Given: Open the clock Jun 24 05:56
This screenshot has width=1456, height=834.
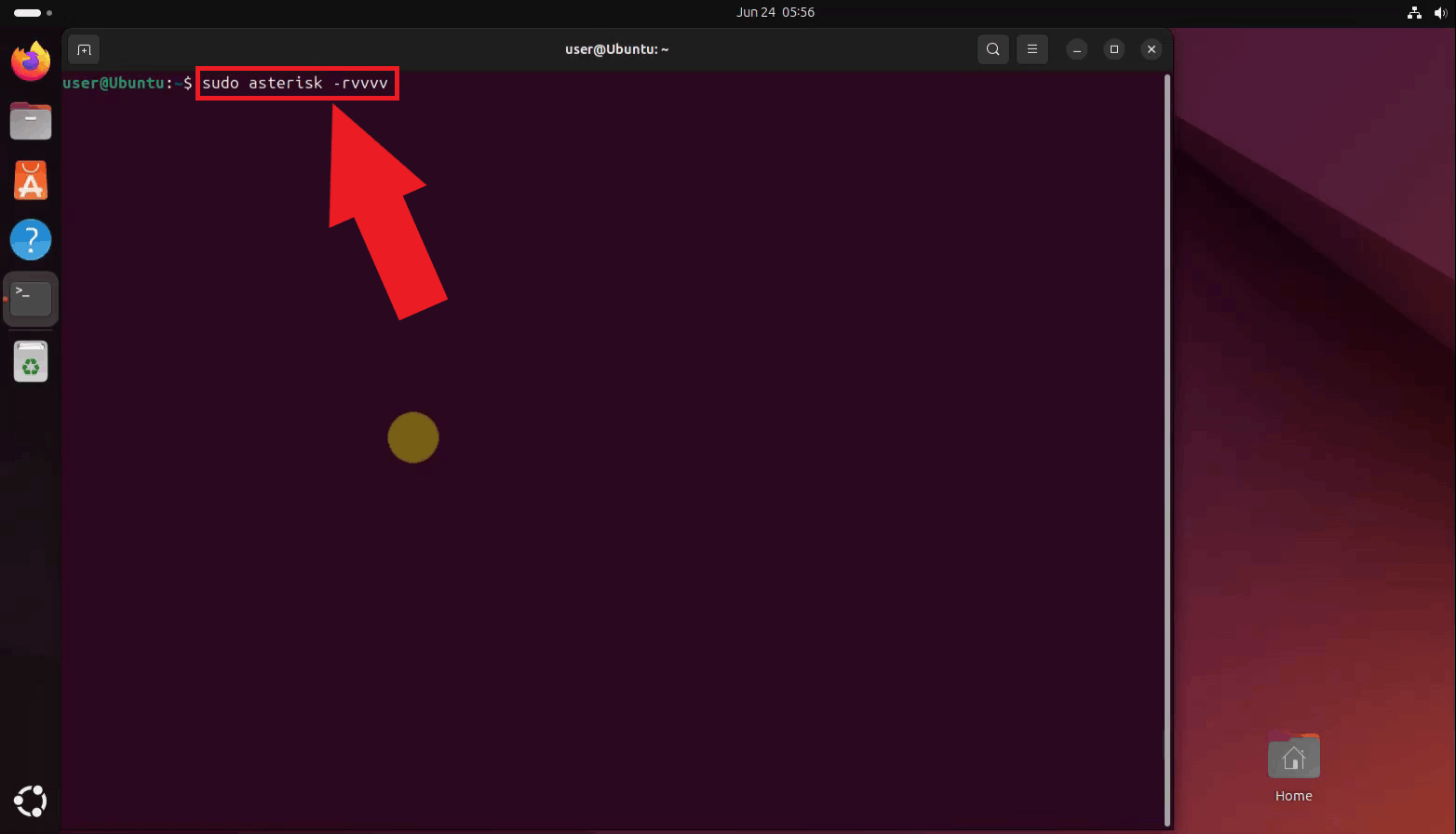Looking at the screenshot, I should coord(775,12).
